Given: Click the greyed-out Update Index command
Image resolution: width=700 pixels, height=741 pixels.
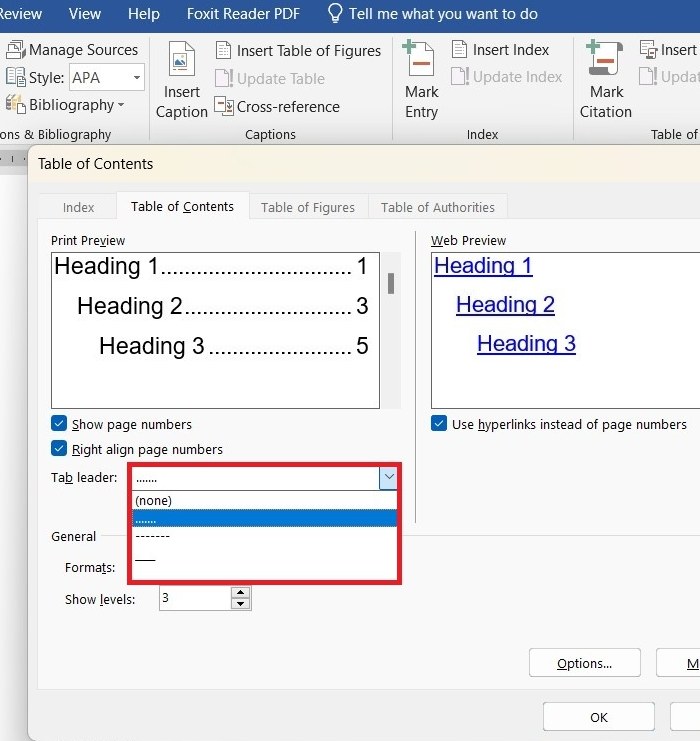Looking at the screenshot, I should [506, 77].
